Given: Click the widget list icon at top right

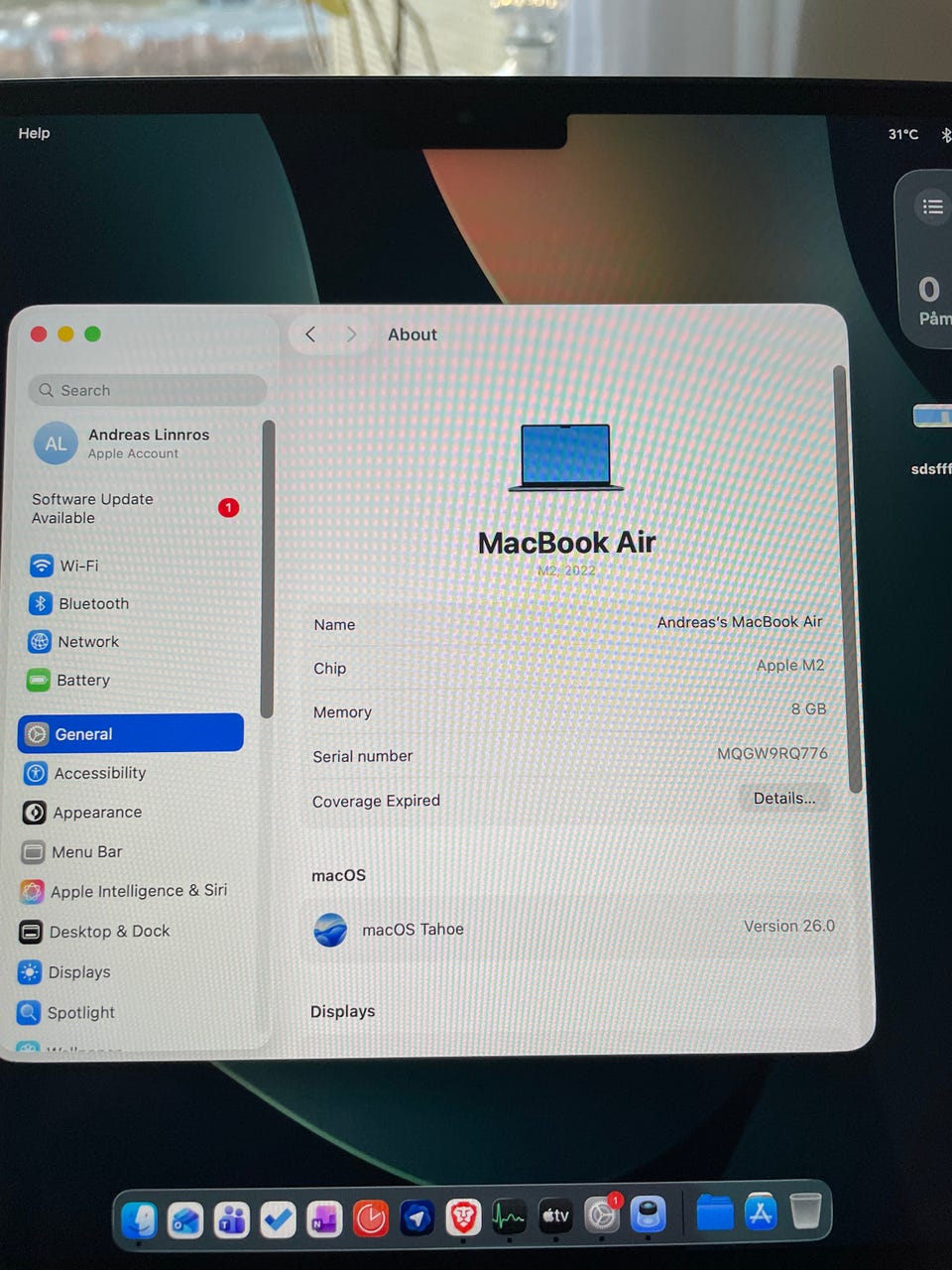Looking at the screenshot, I should [932, 206].
